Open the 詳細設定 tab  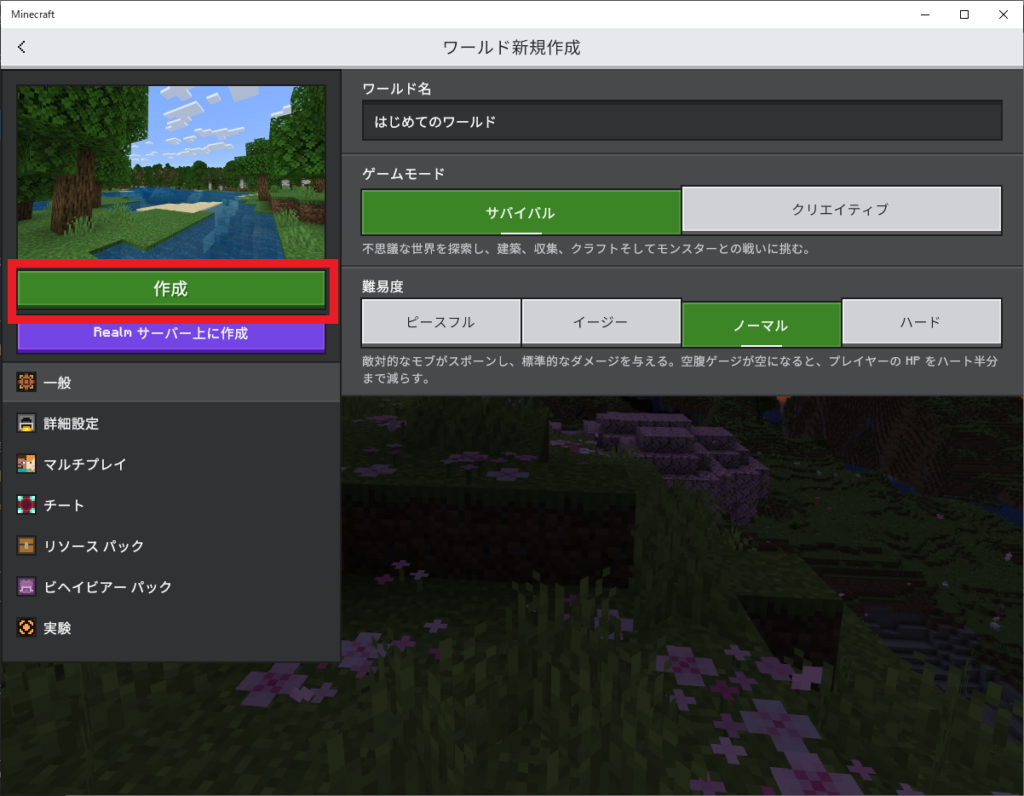[171, 423]
